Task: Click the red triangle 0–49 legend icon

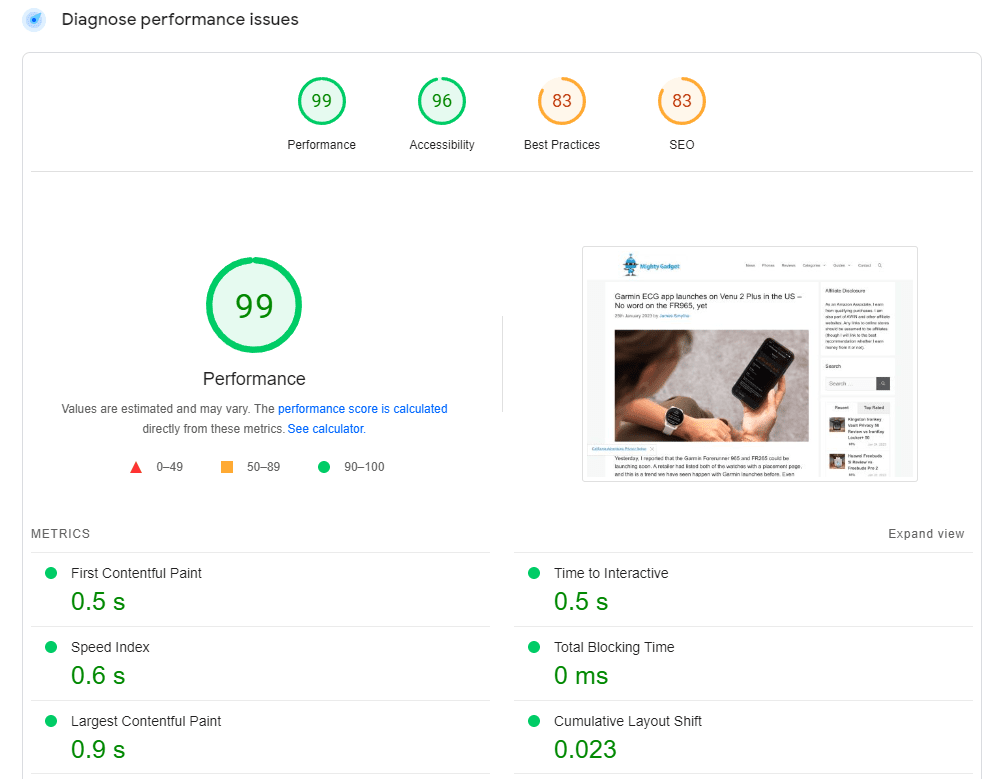Action: click(x=136, y=467)
